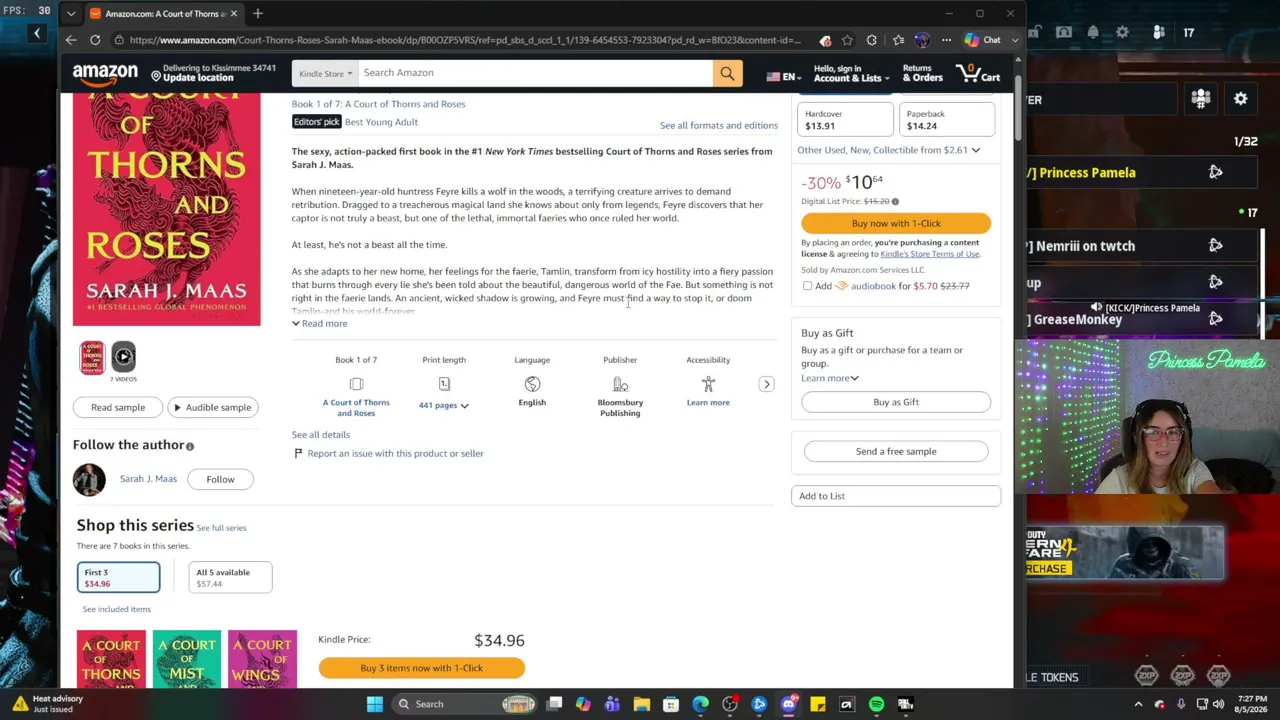Click the See all details link
Screen dimensions: 1280x720
click(321, 435)
